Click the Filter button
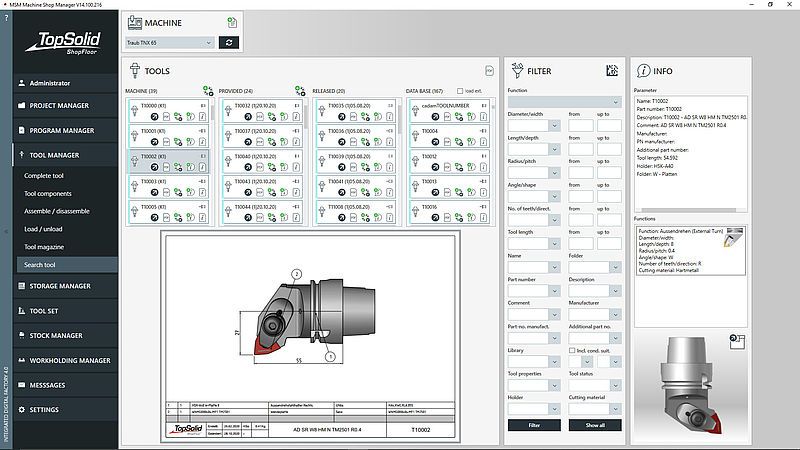The height and width of the screenshot is (450, 800). [534, 425]
